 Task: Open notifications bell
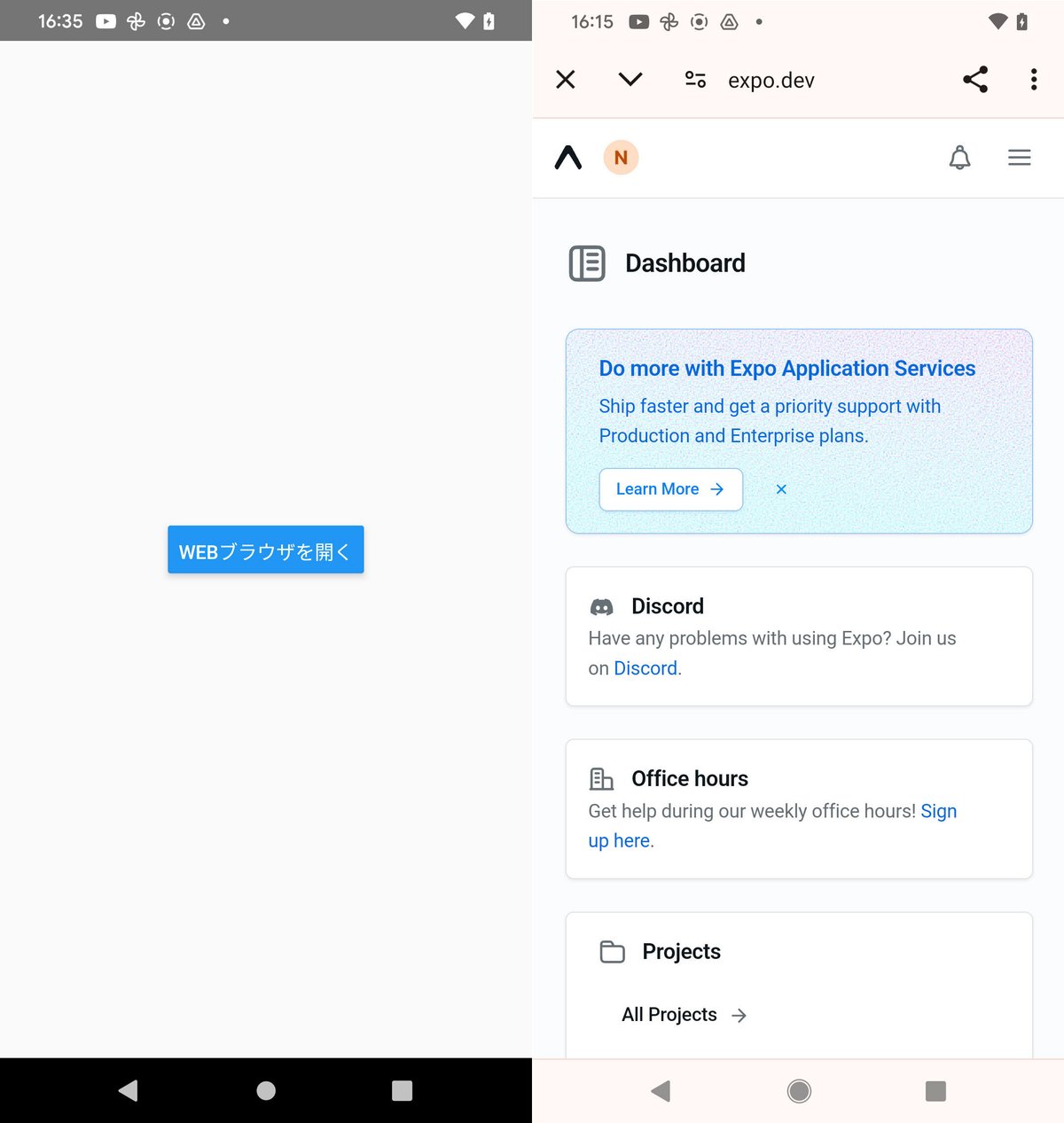pyautogui.click(x=960, y=158)
